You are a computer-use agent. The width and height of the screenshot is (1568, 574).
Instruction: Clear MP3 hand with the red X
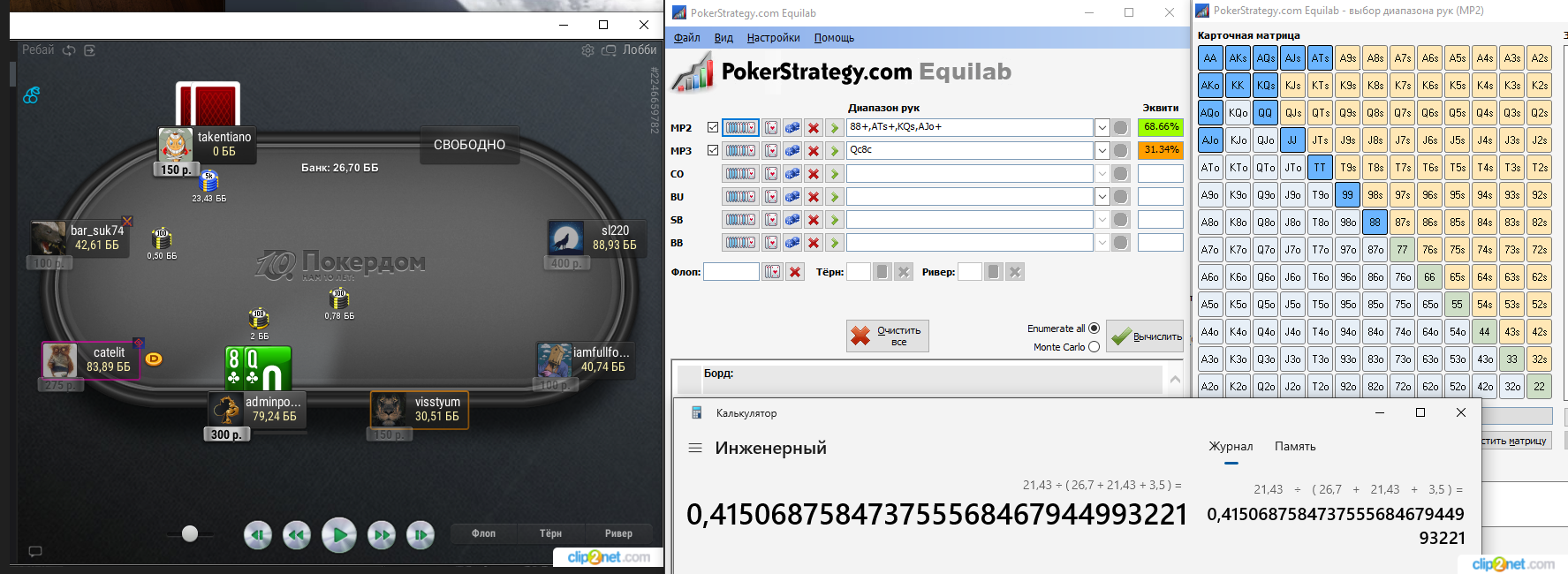(814, 151)
